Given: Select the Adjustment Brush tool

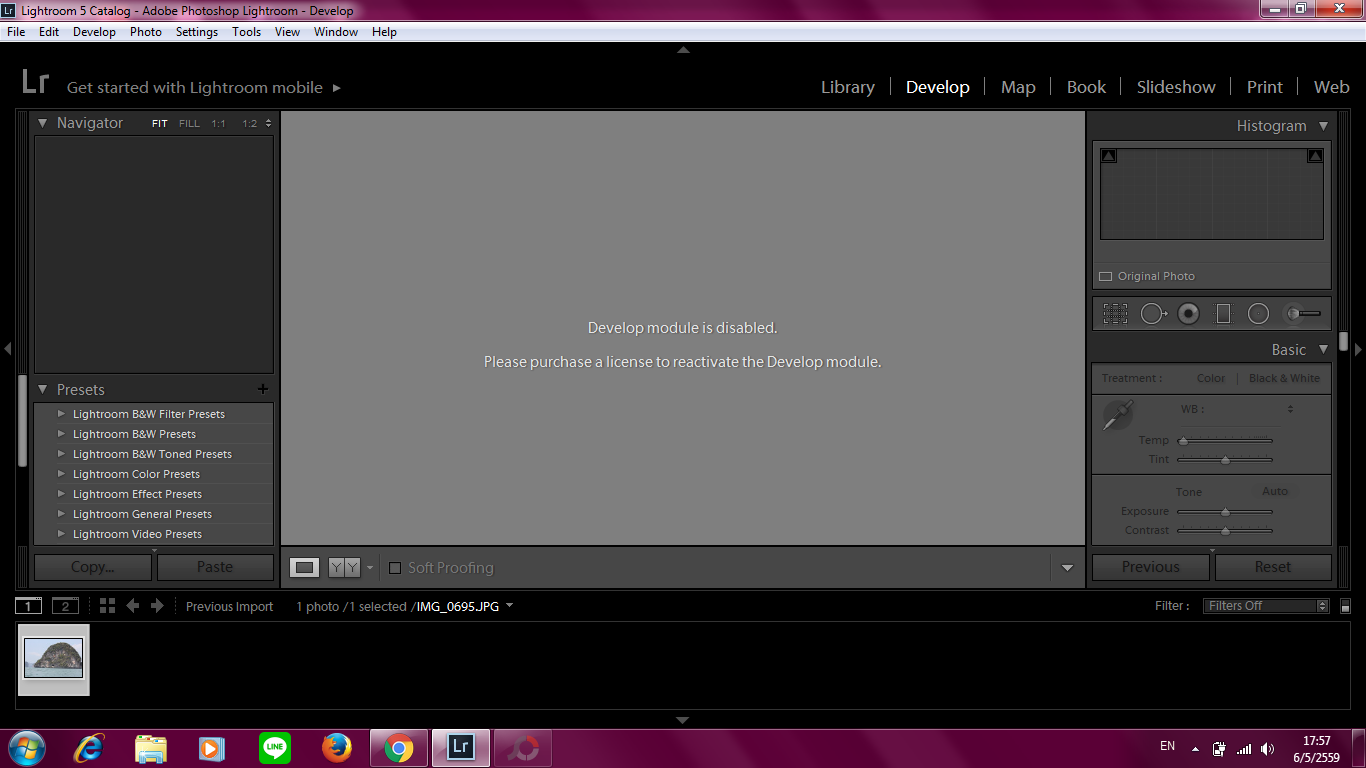Looking at the screenshot, I should click(x=1303, y=314).
